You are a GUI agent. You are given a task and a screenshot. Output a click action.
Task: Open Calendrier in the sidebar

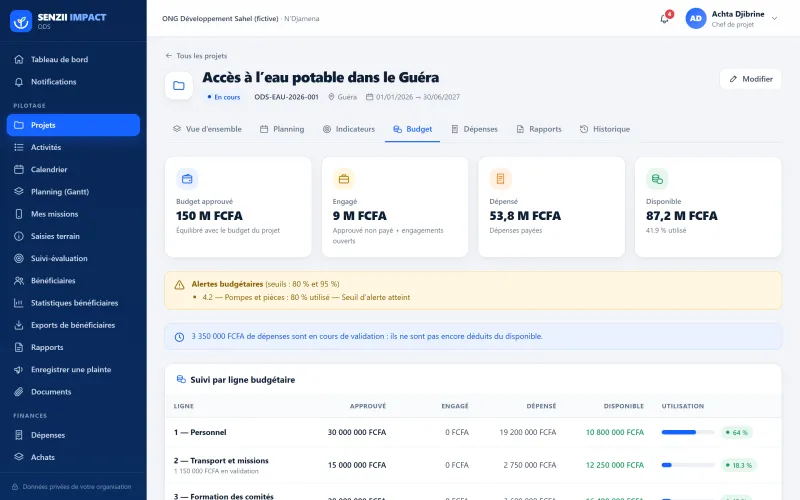click(73, 169)
